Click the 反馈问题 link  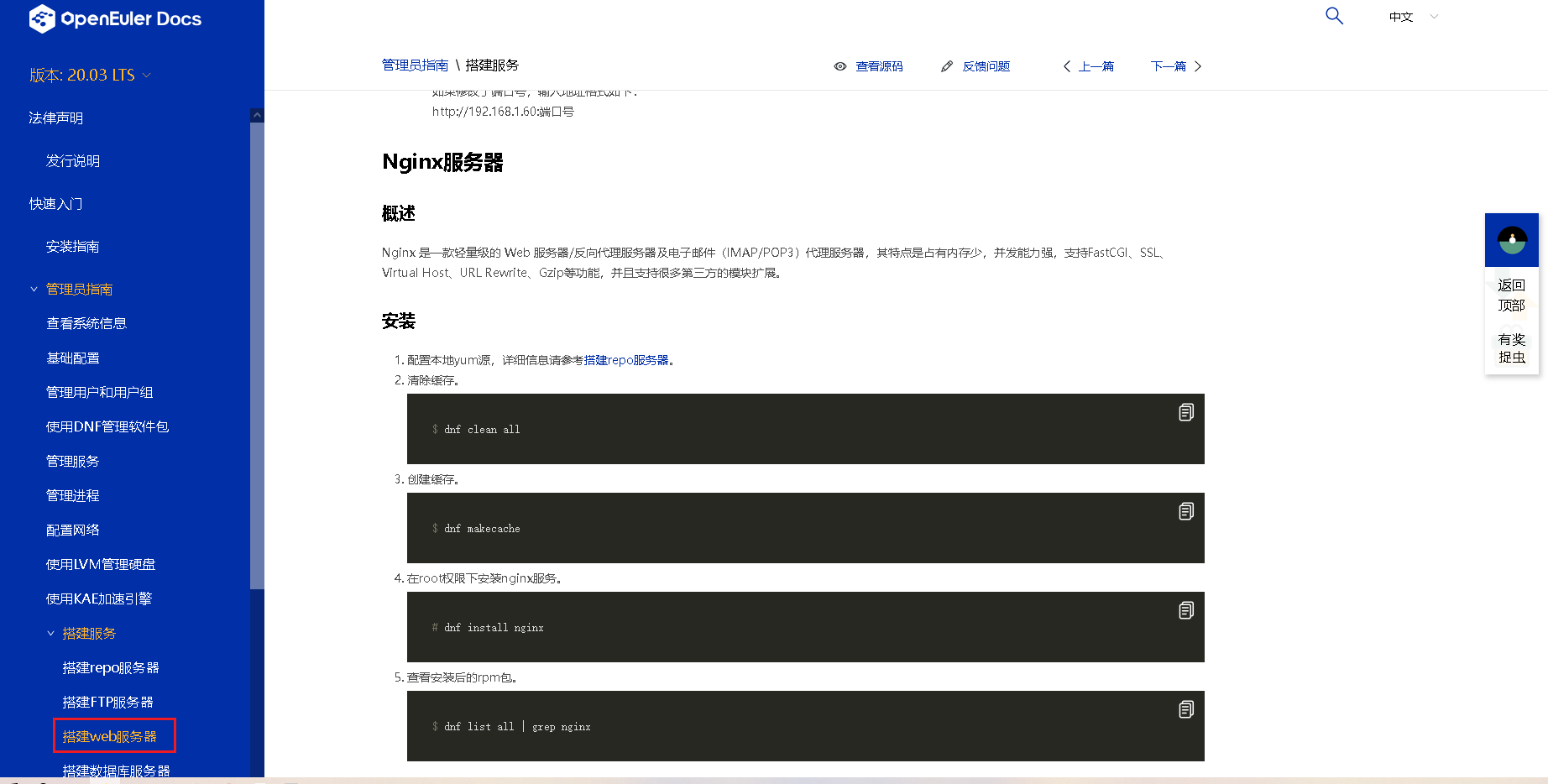986,66
